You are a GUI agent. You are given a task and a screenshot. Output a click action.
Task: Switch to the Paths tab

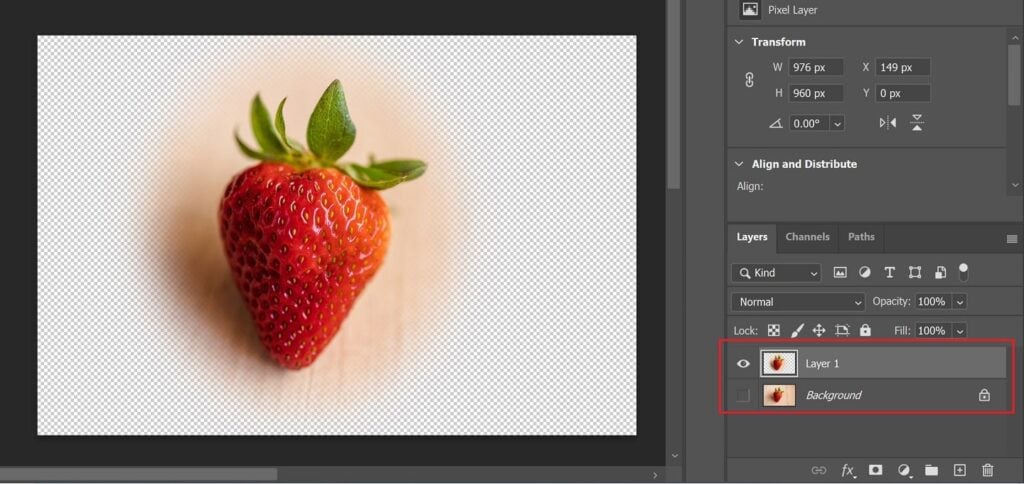coord(861,237)
